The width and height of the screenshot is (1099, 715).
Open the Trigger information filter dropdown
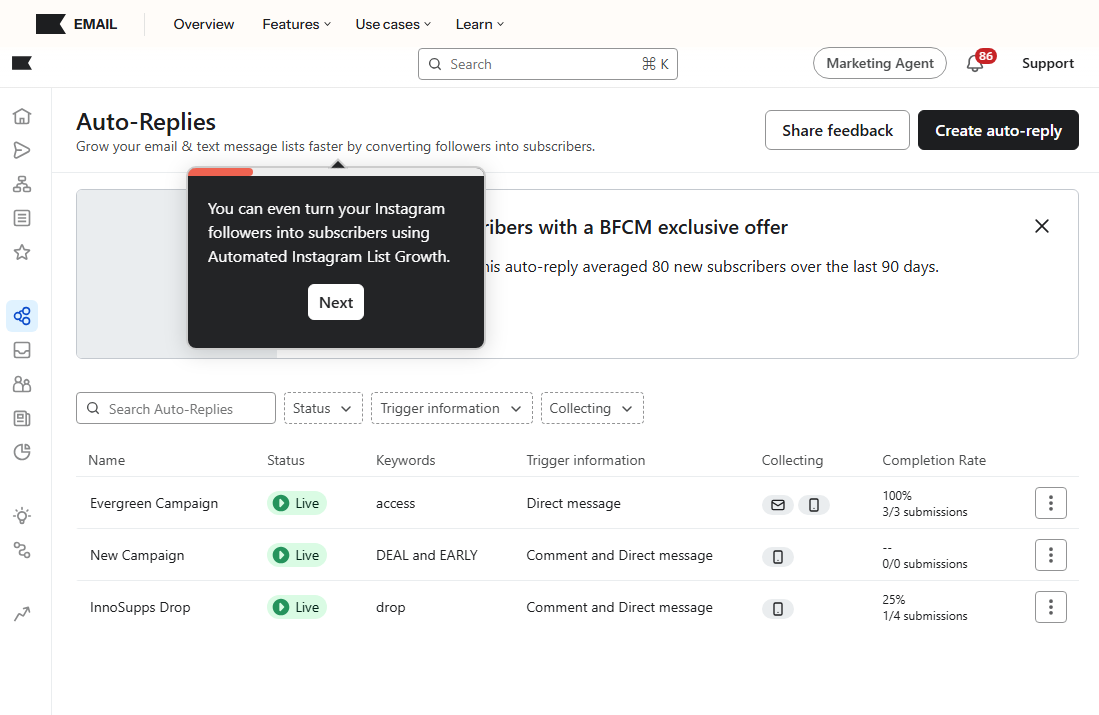click(x=451, y=408)
